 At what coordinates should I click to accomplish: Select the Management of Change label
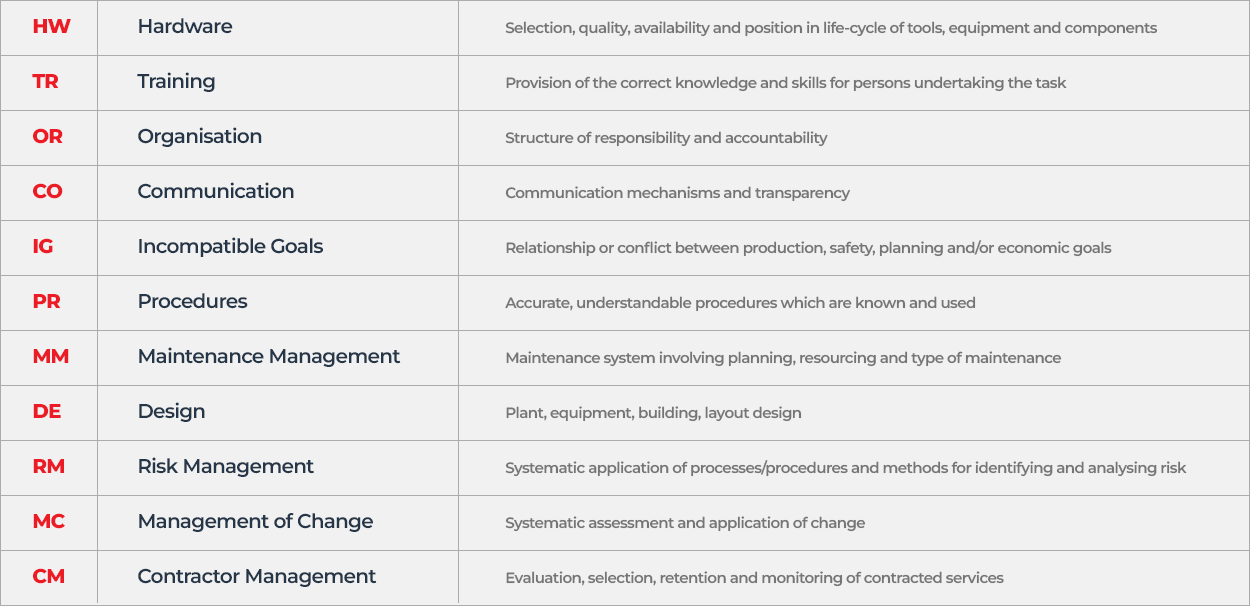point(255,522)
